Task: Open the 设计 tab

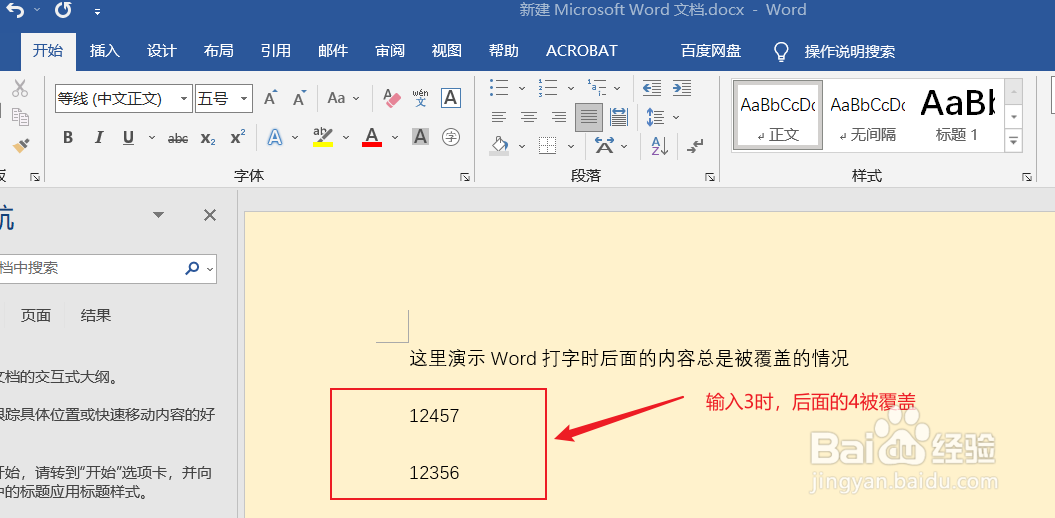Action: [x=161, y=51]
